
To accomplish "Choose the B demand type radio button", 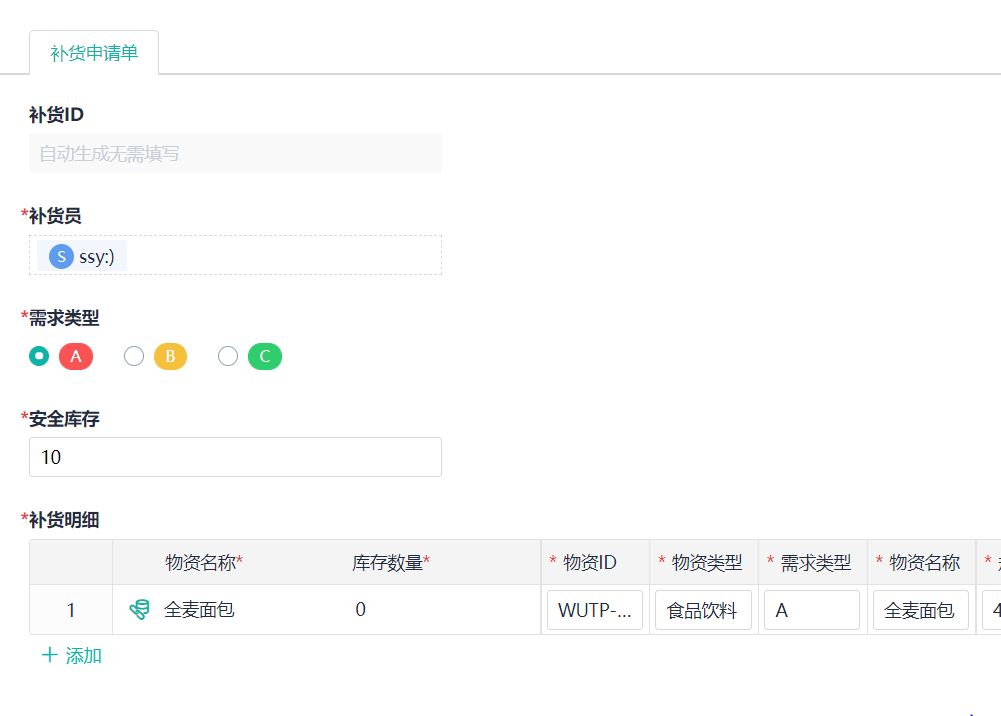I will pos(134,356).
